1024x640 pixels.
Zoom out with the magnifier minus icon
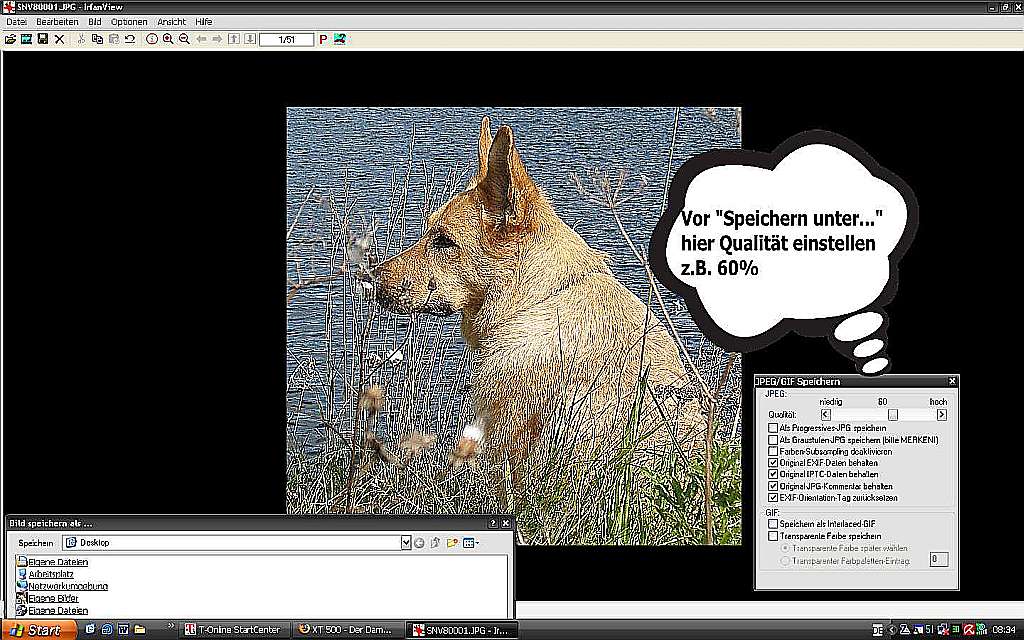click(184, 39)
